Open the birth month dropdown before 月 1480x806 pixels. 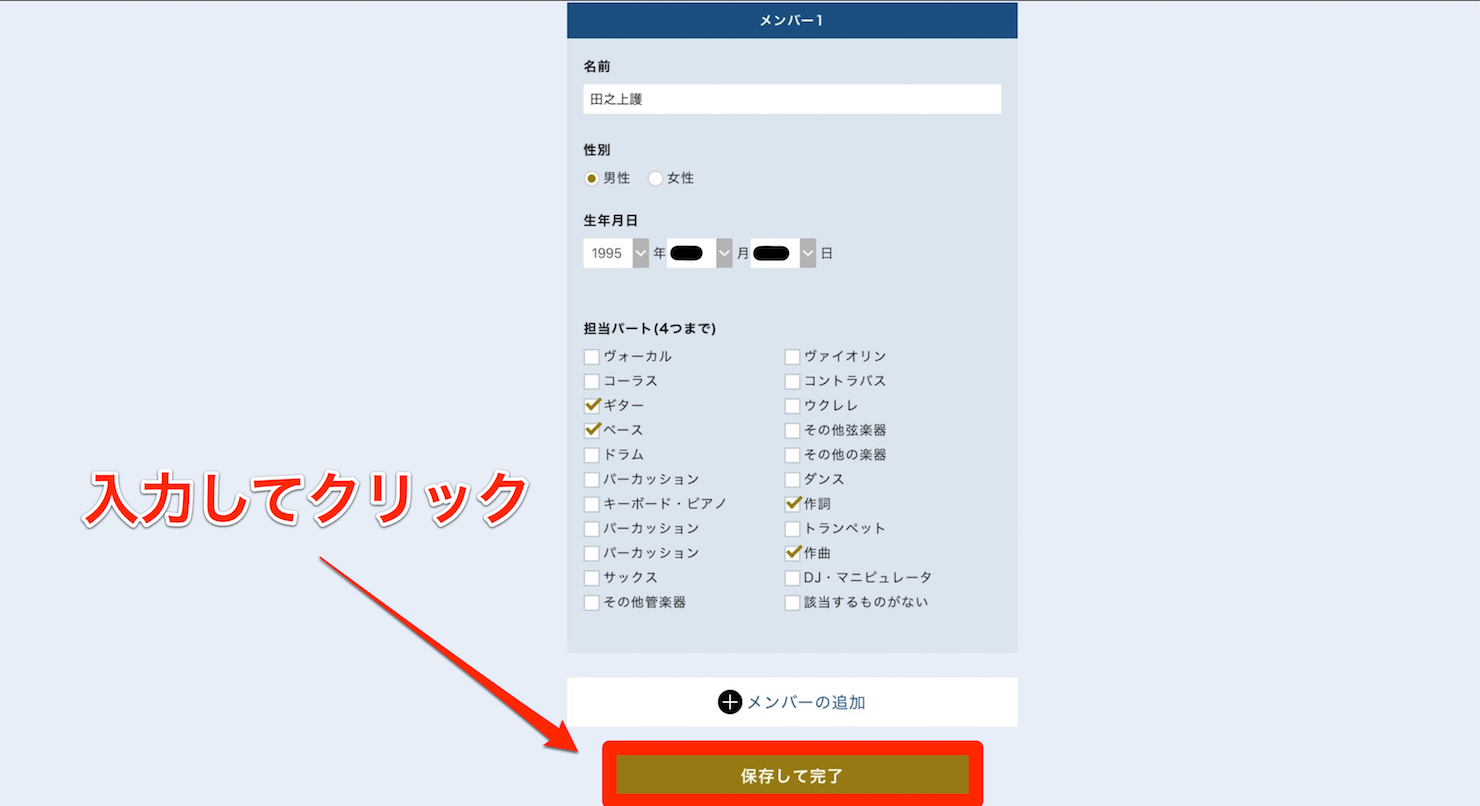(x=700, y=253)
